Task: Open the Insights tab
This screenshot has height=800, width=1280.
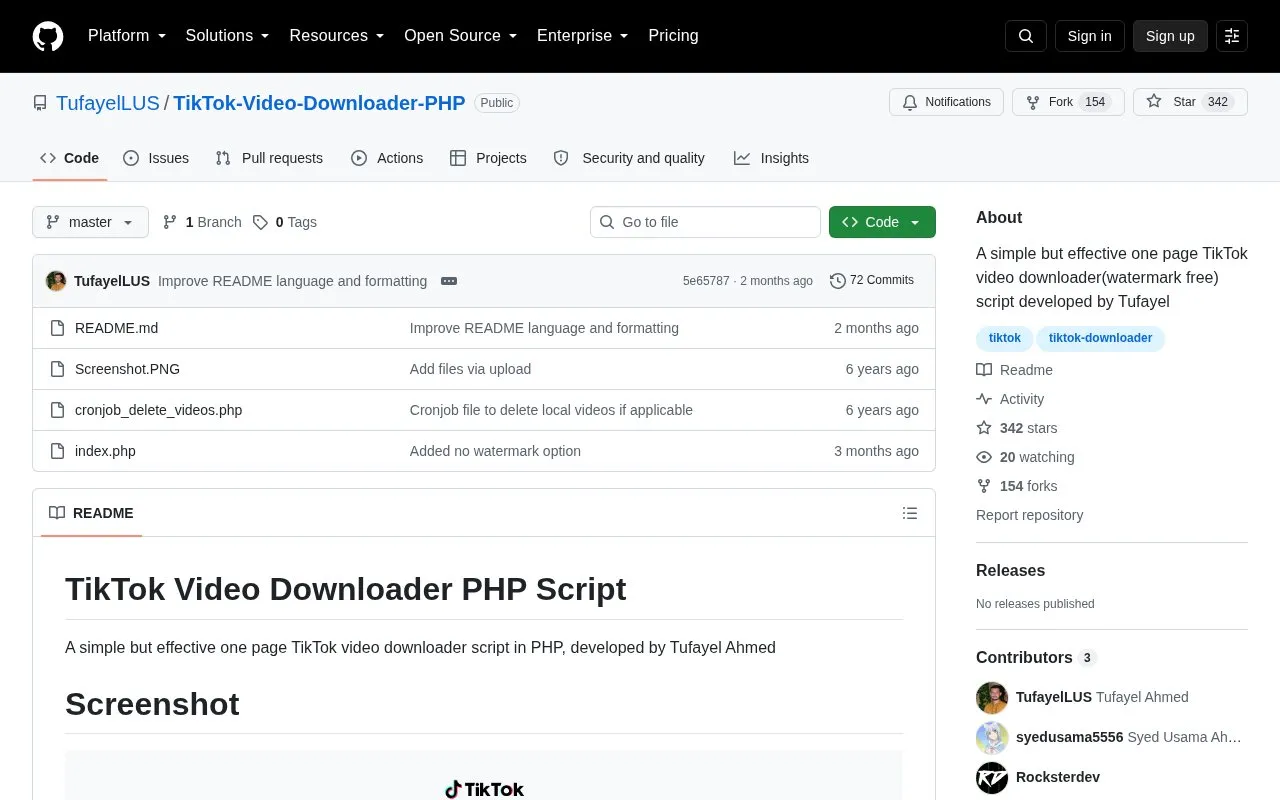Action: 771,158
